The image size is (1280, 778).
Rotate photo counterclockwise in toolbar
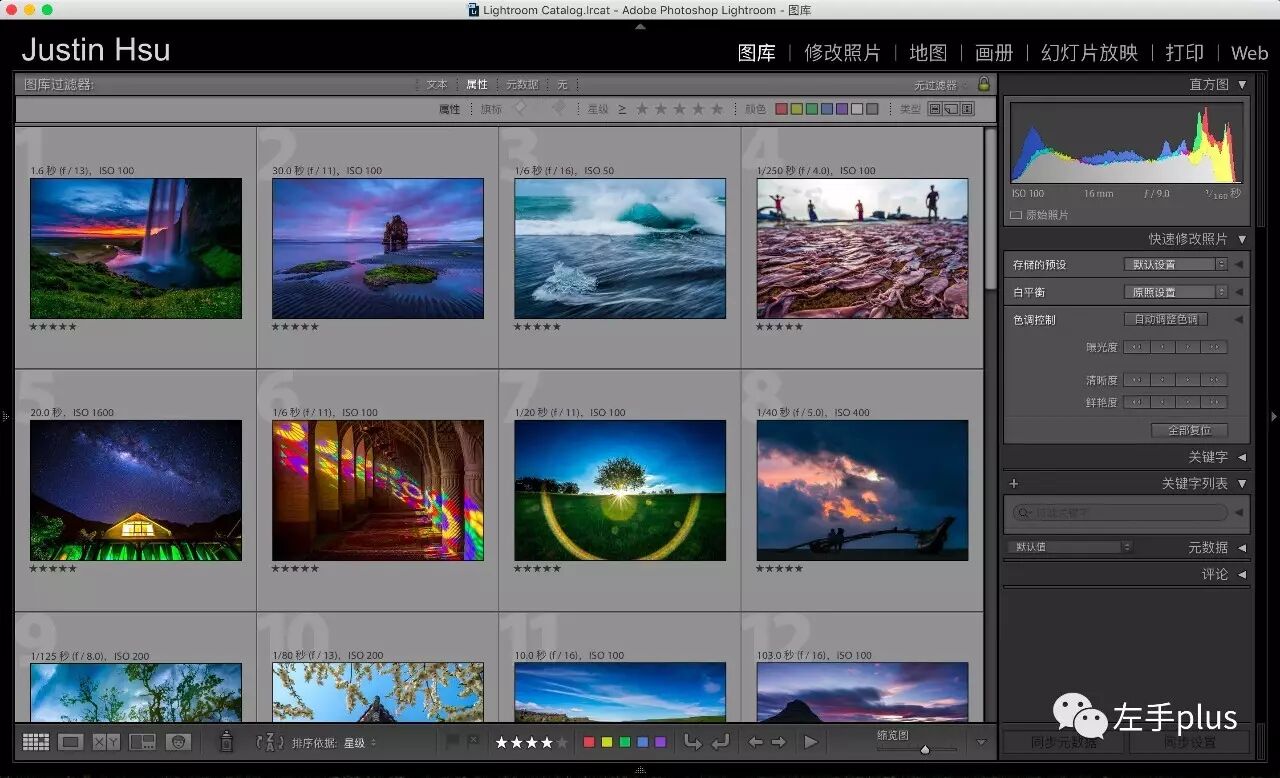692,742
